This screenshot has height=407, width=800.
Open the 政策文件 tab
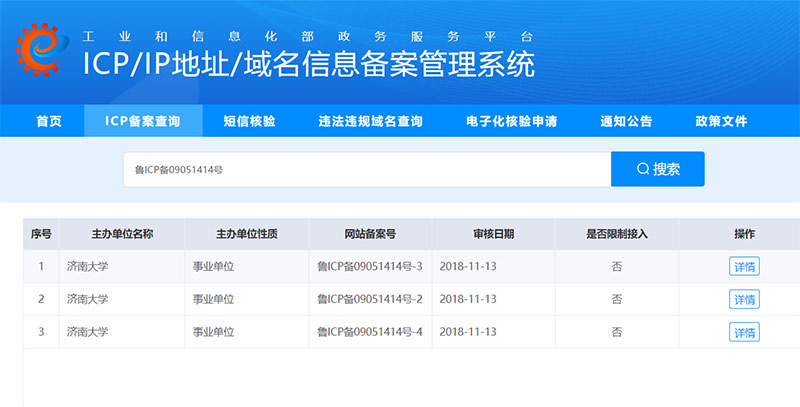(721, 121)
